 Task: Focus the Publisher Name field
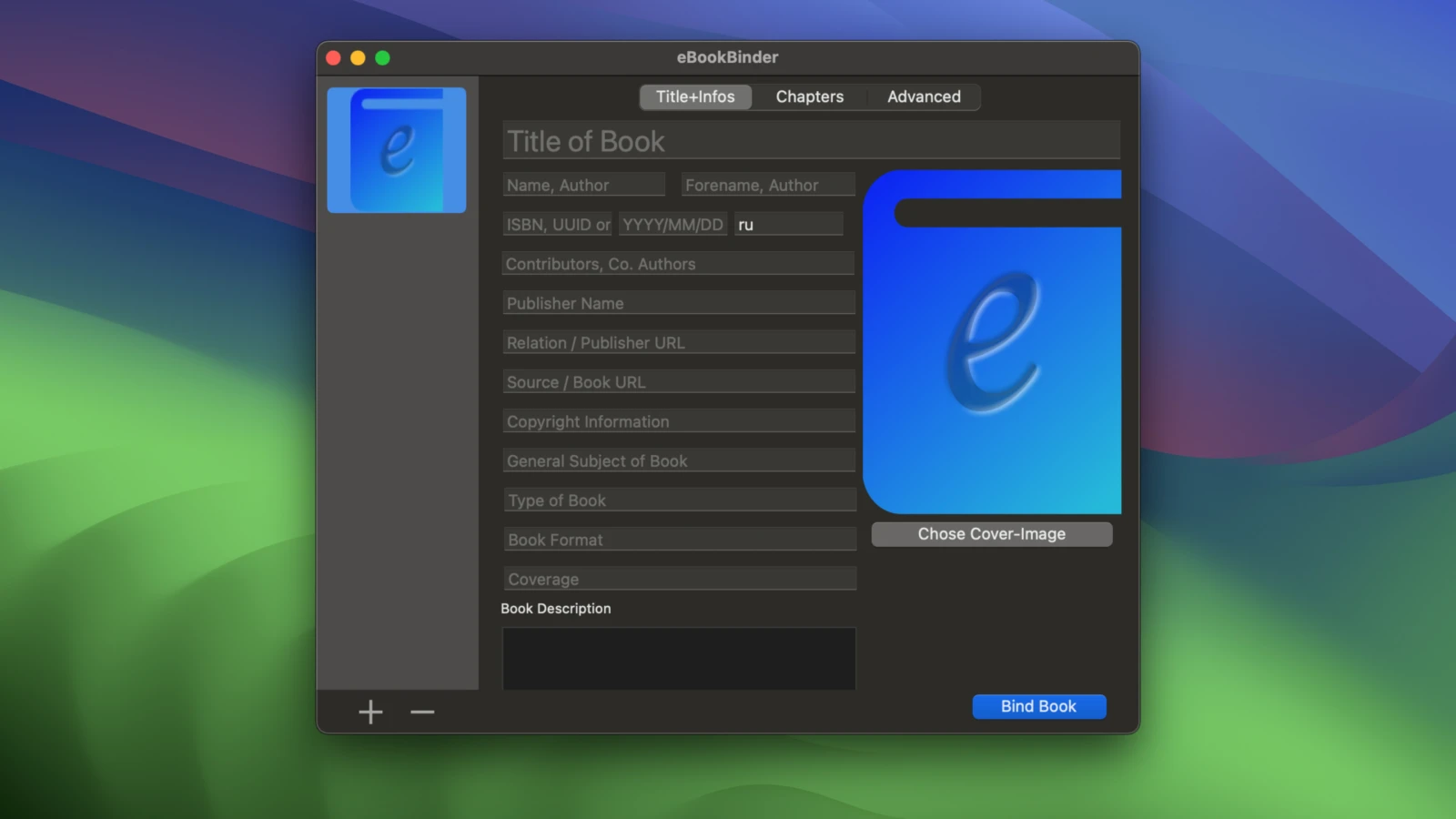pyautogui.click(x=678, y=303)
